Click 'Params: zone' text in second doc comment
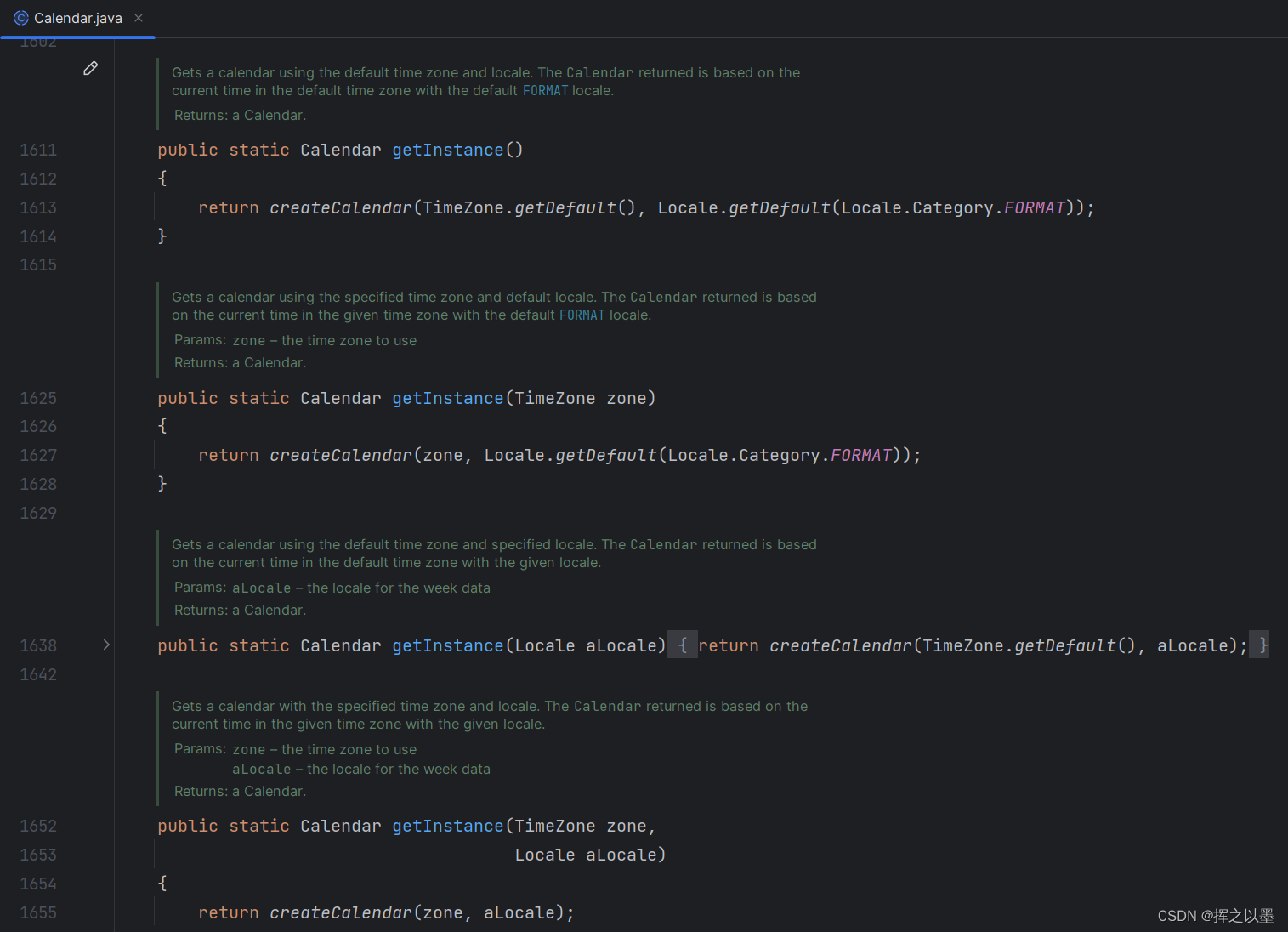The width and height of the screenshot is (1288, 932). coord(219,340)
